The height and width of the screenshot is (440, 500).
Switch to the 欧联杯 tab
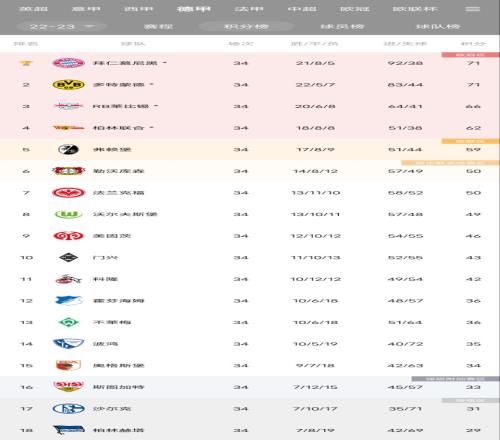coord(415,9)
